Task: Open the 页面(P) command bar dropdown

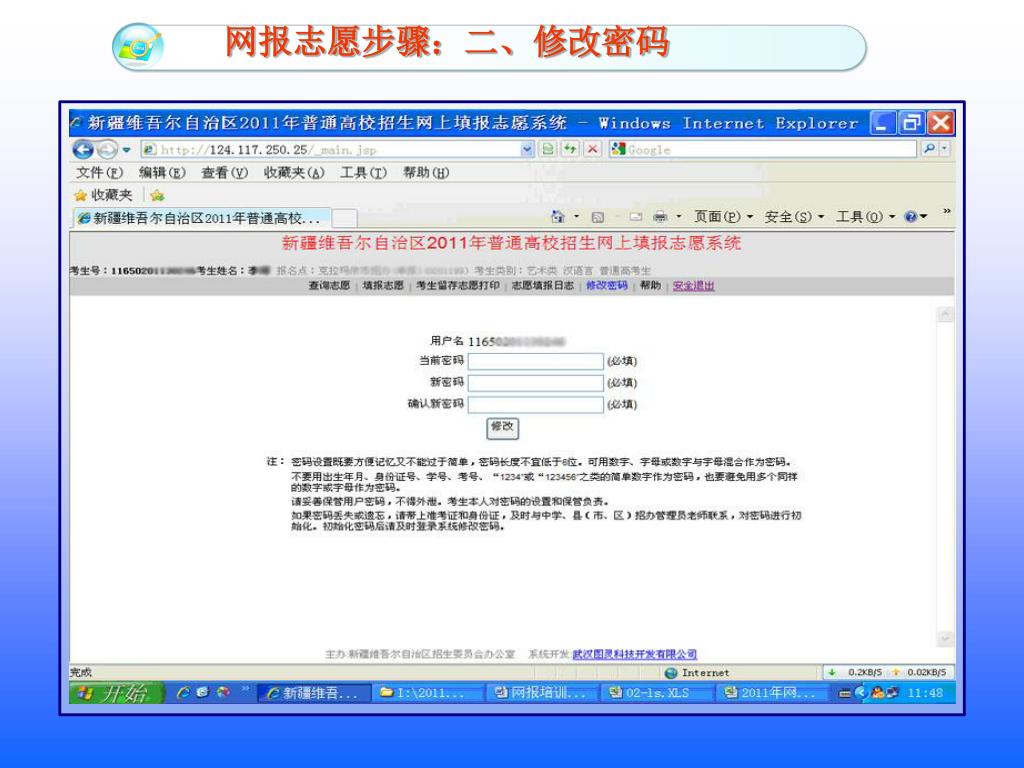Action: [723, 216]
